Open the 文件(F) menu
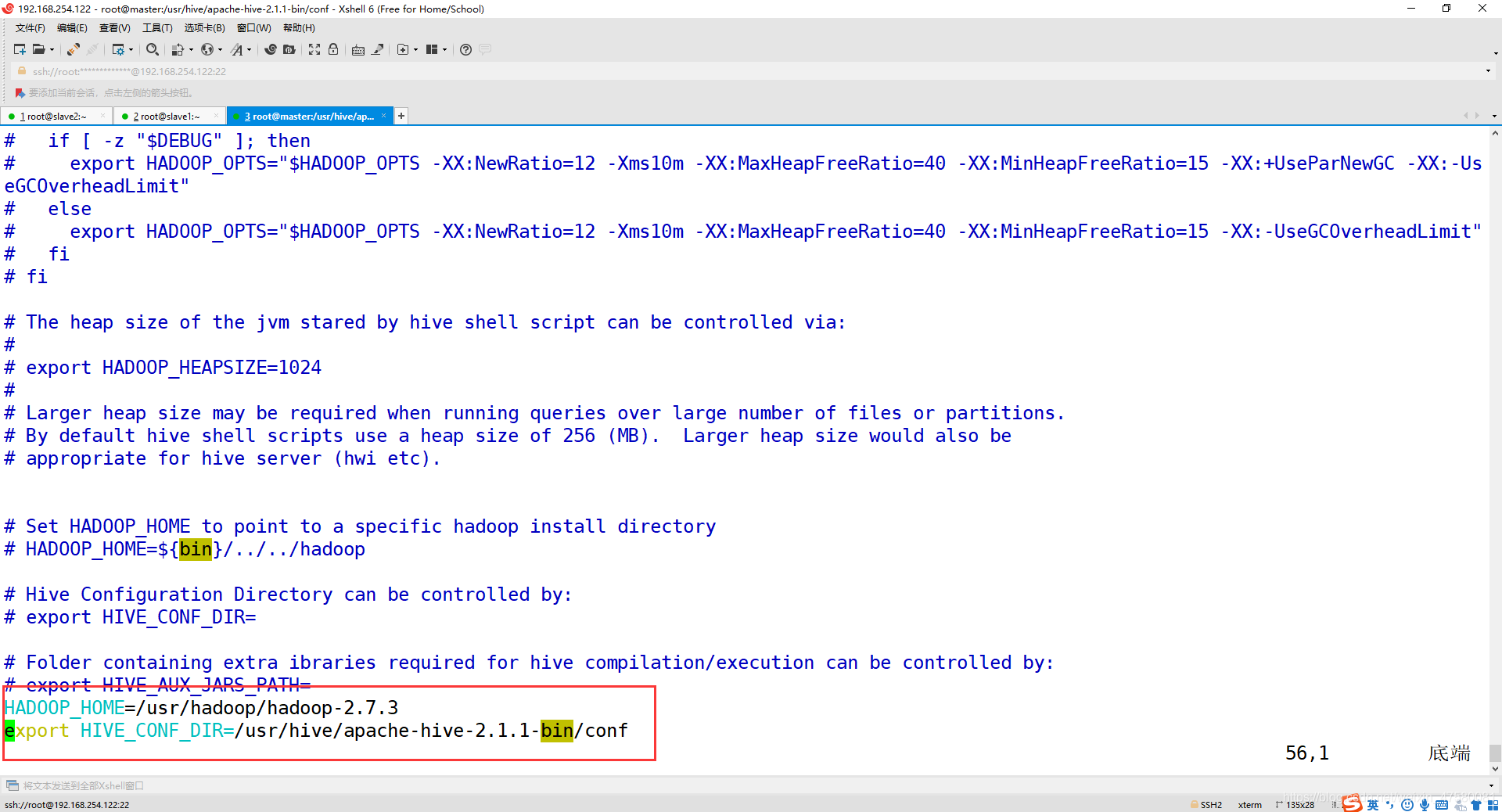The height and width of the screenshot is (812, 1502). (31, 28)
